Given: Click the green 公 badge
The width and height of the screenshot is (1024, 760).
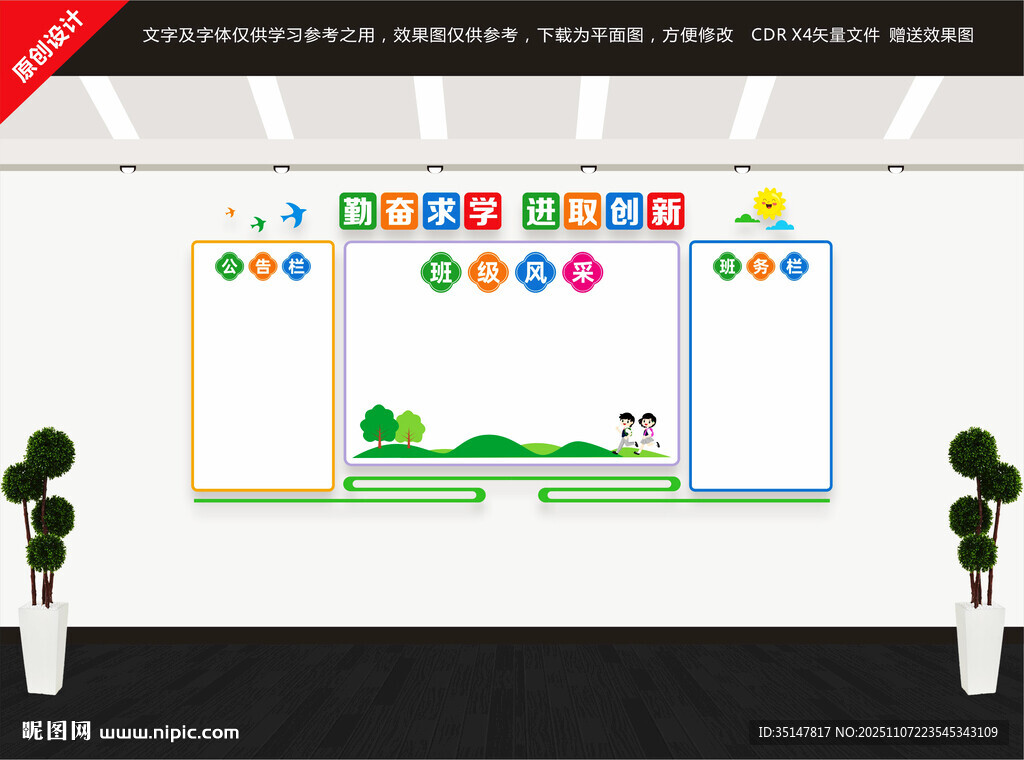Looking at the screenshot, I should point(229,266).
